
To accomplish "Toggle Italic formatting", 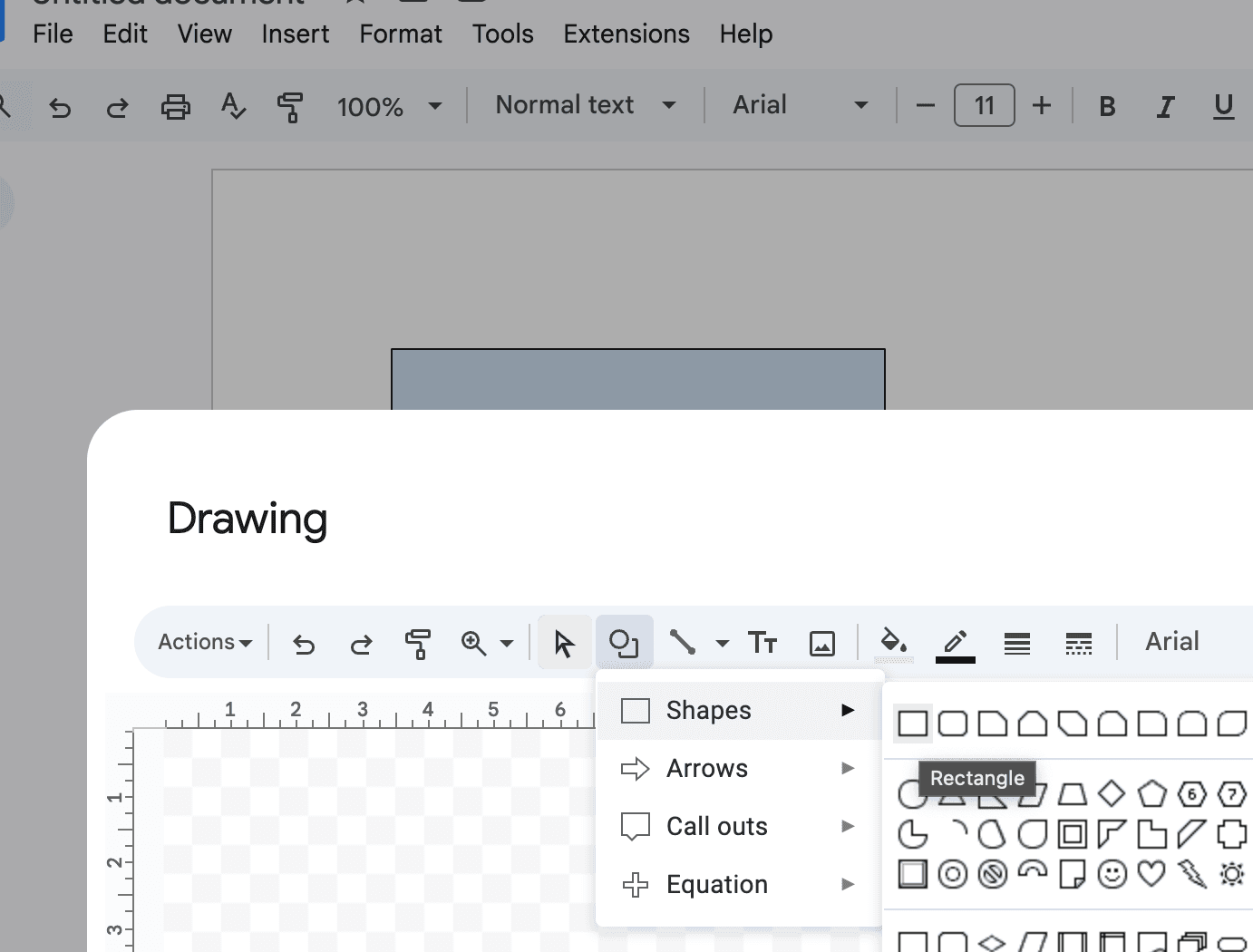I will 1165,107.
